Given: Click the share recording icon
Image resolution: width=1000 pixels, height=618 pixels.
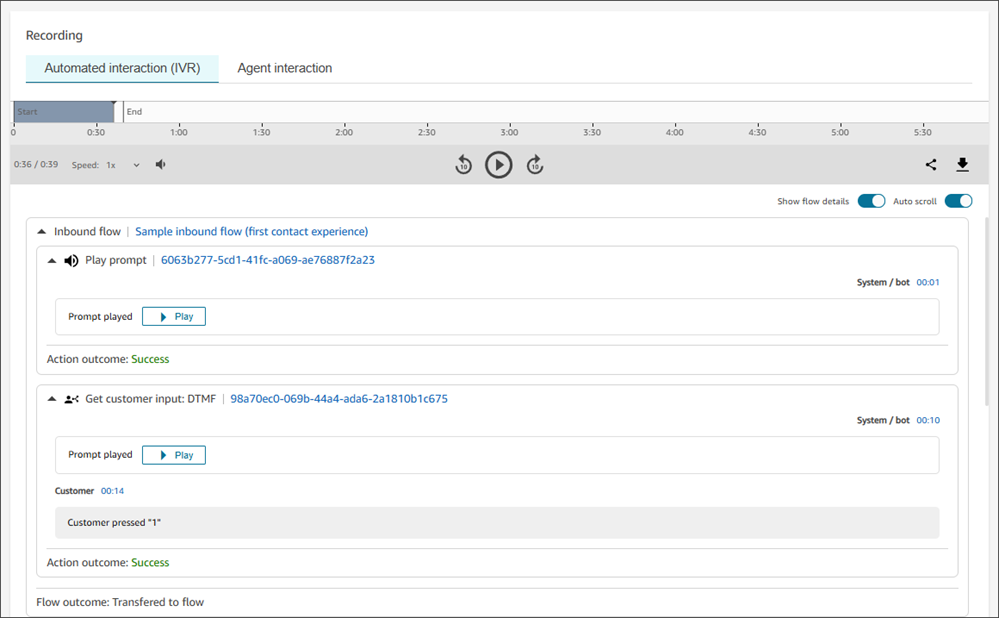Looking at the screenshot, I should click(931, 165).
